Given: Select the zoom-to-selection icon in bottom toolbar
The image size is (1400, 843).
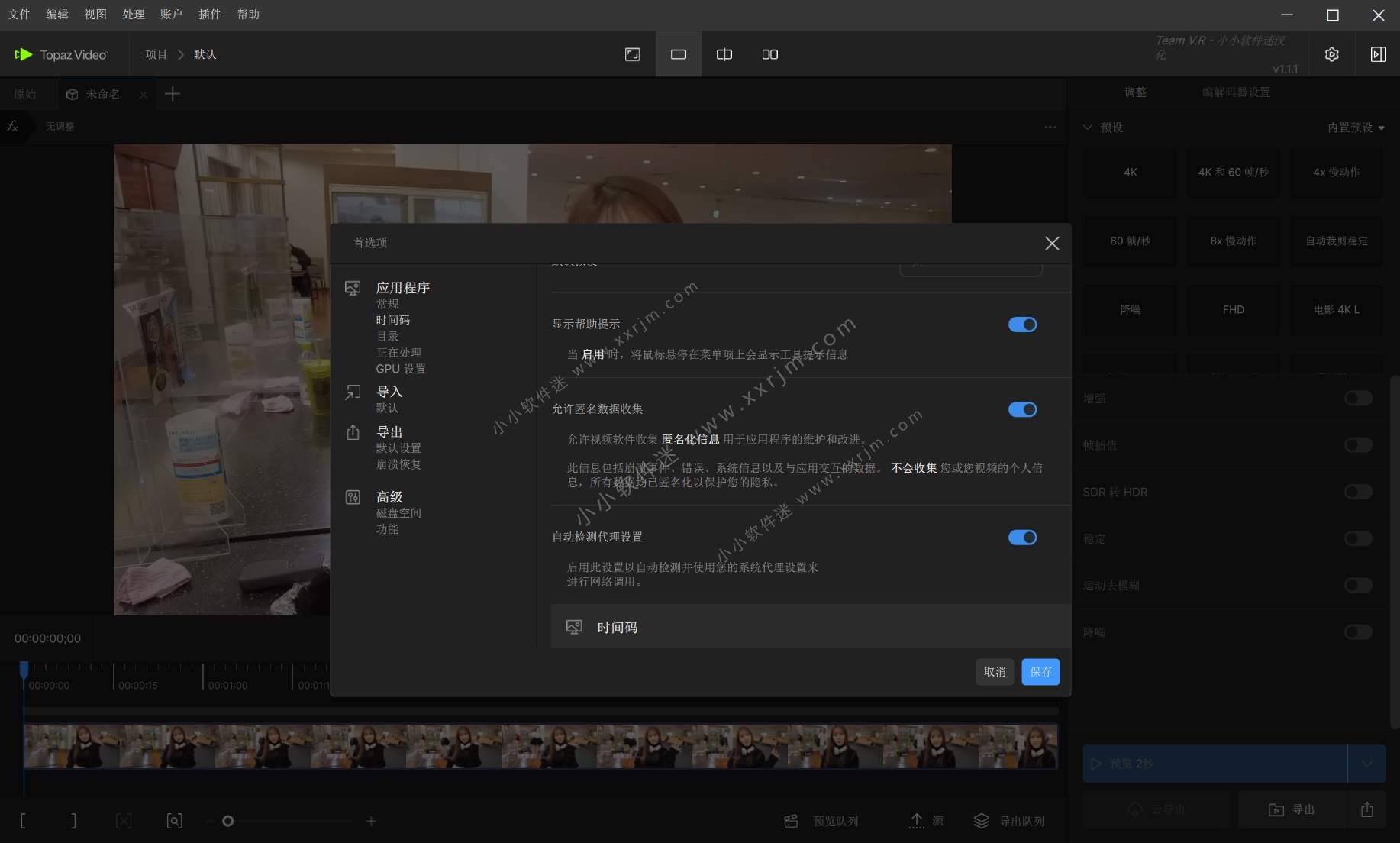Looking at the screenshot, I should click(174, 820).
